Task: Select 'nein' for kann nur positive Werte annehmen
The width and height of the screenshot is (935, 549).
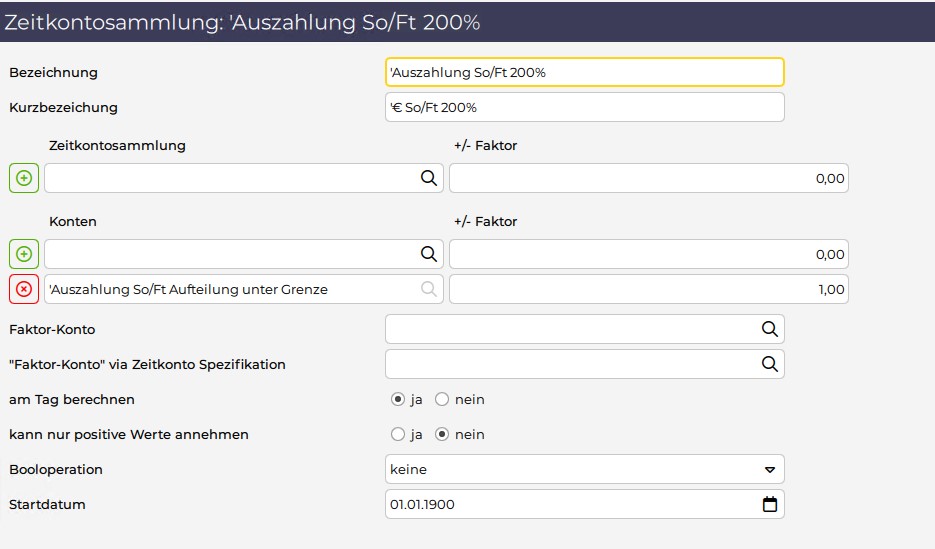Action: click(x=442, y=434)
